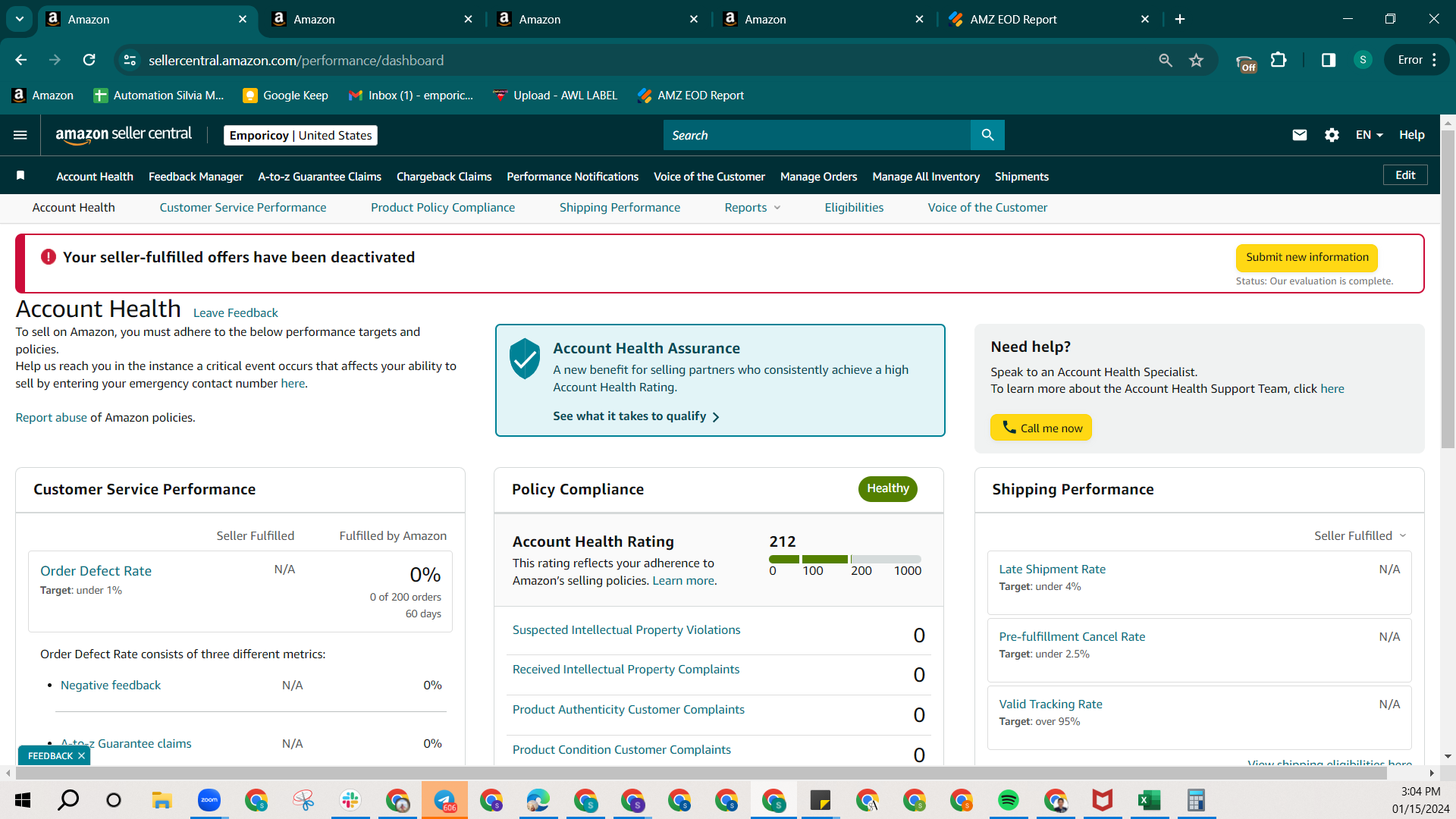The image size is (1456, 819).
Task: Click the site information icon in address bar
Action: pos(130,60)
